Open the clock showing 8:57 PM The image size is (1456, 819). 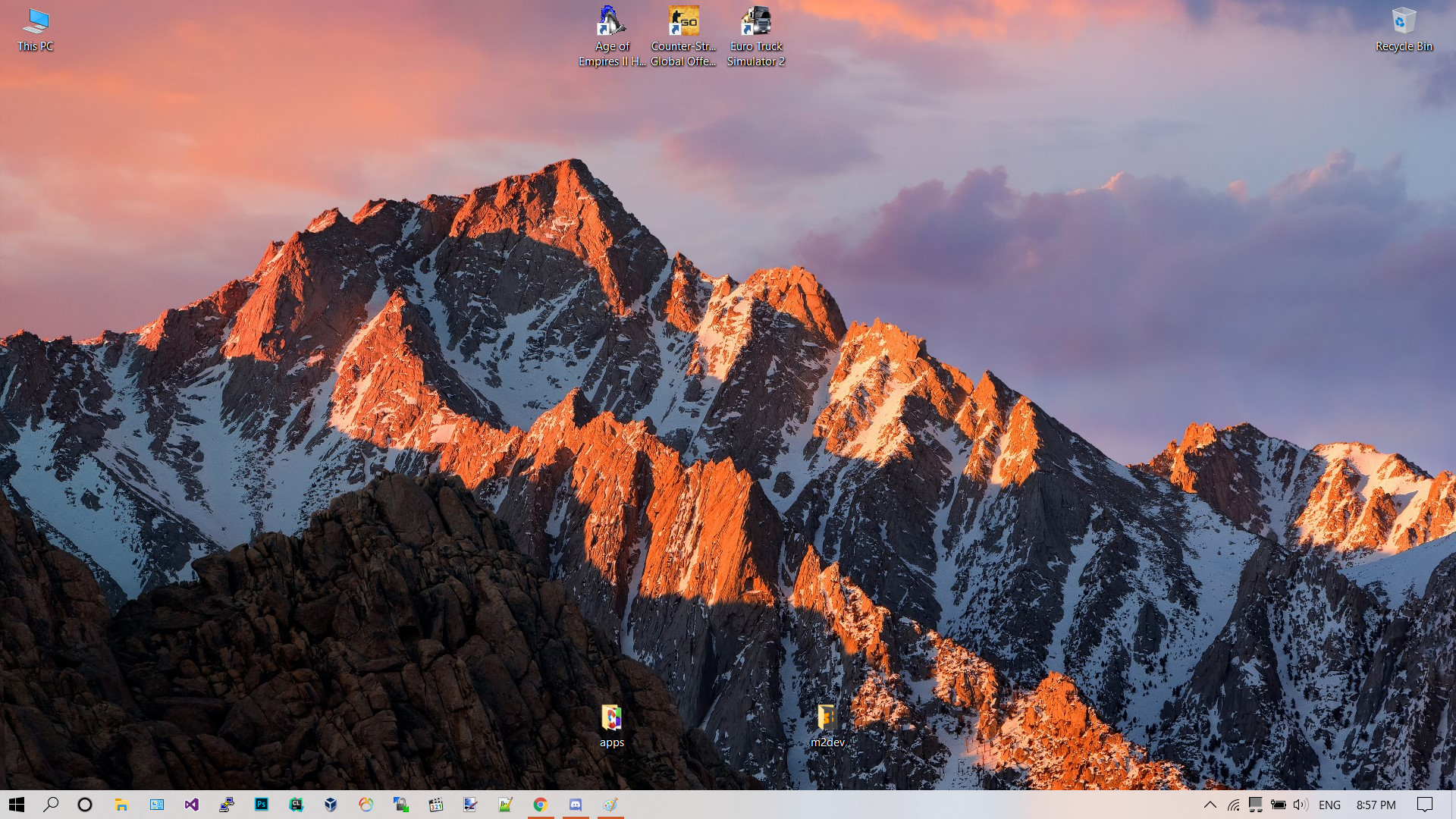1376,805
